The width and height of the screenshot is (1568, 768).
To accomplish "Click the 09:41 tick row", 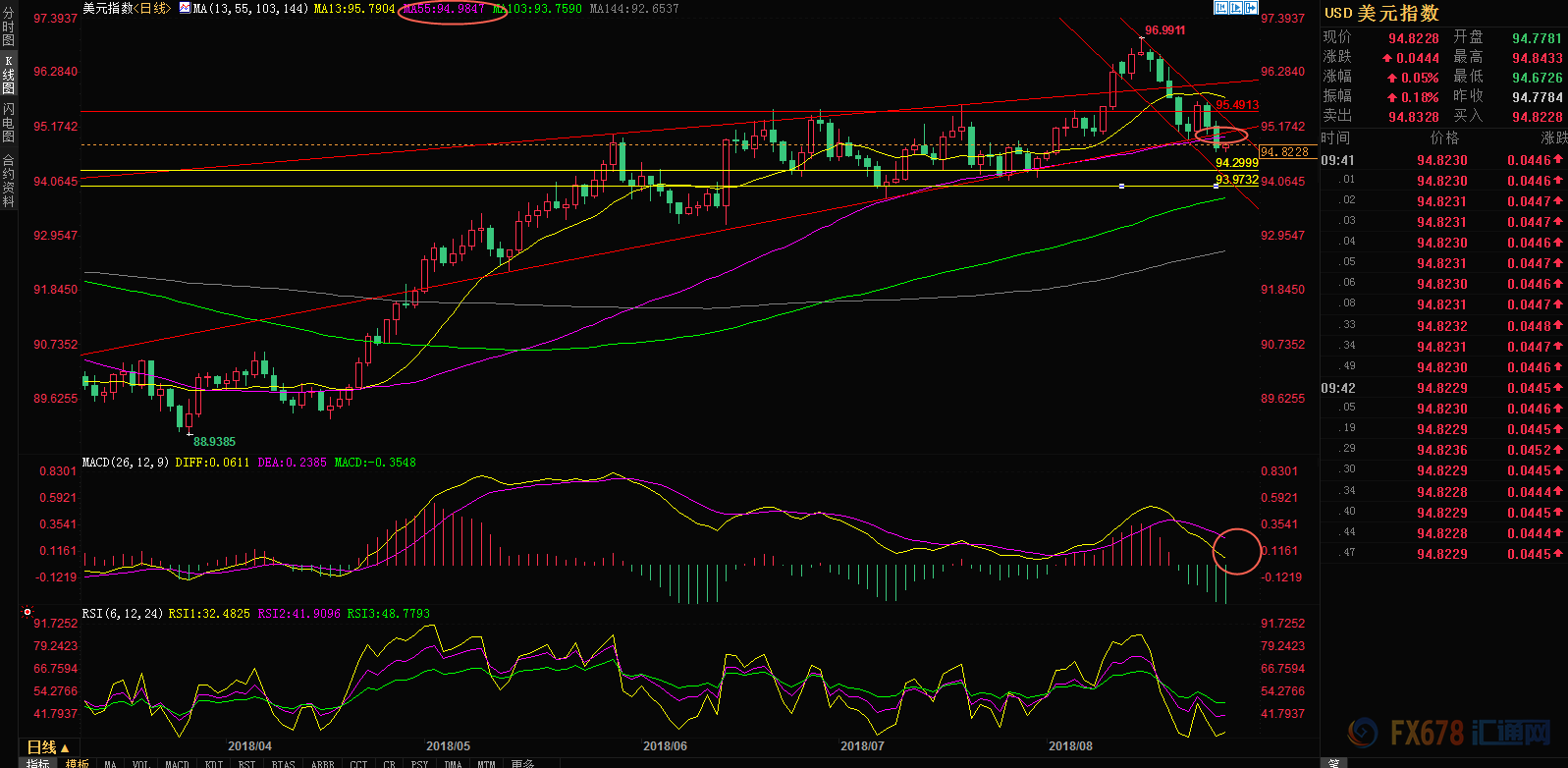I will point(1443,160).
